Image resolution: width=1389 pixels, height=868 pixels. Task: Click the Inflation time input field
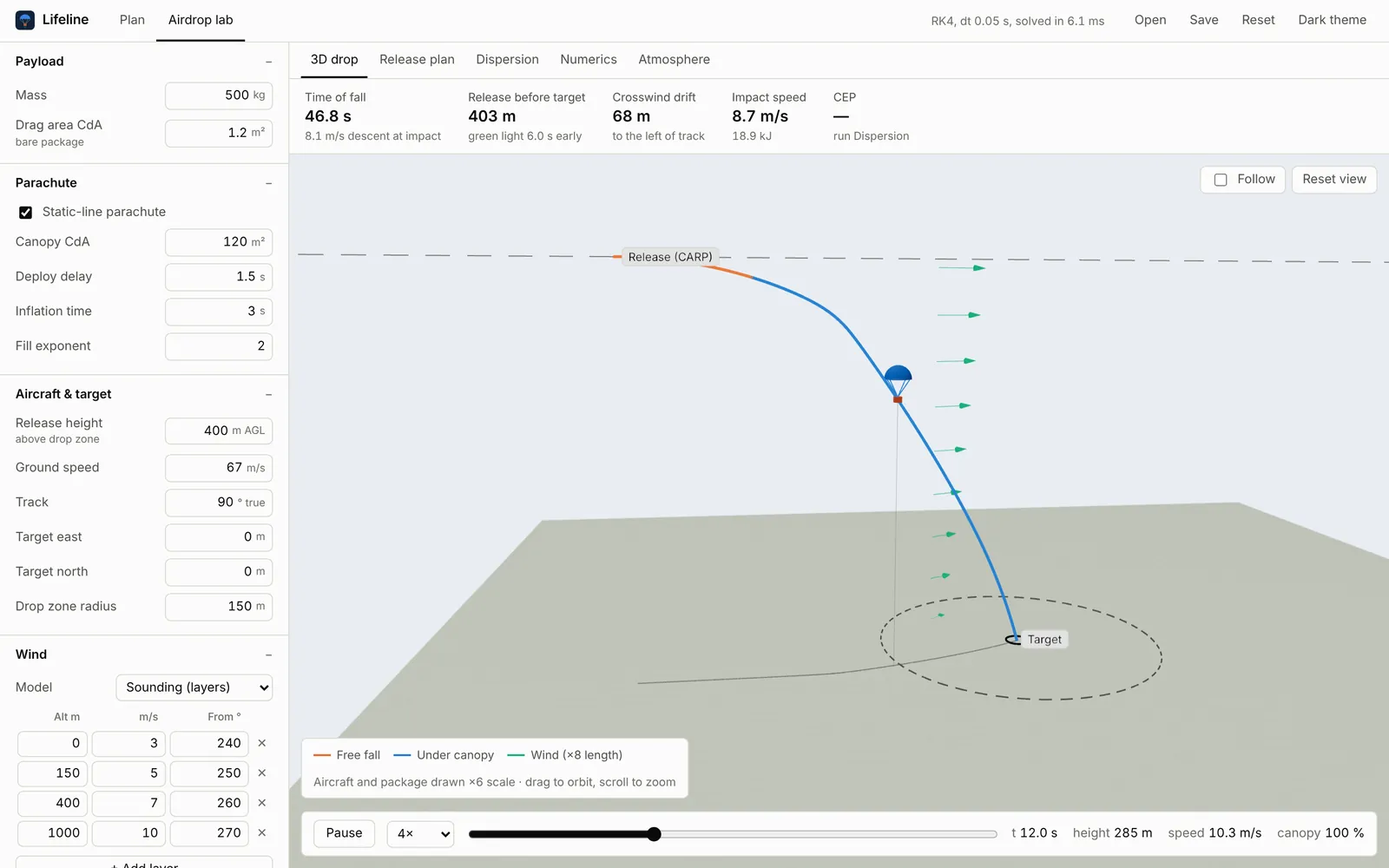click(219, 312)
